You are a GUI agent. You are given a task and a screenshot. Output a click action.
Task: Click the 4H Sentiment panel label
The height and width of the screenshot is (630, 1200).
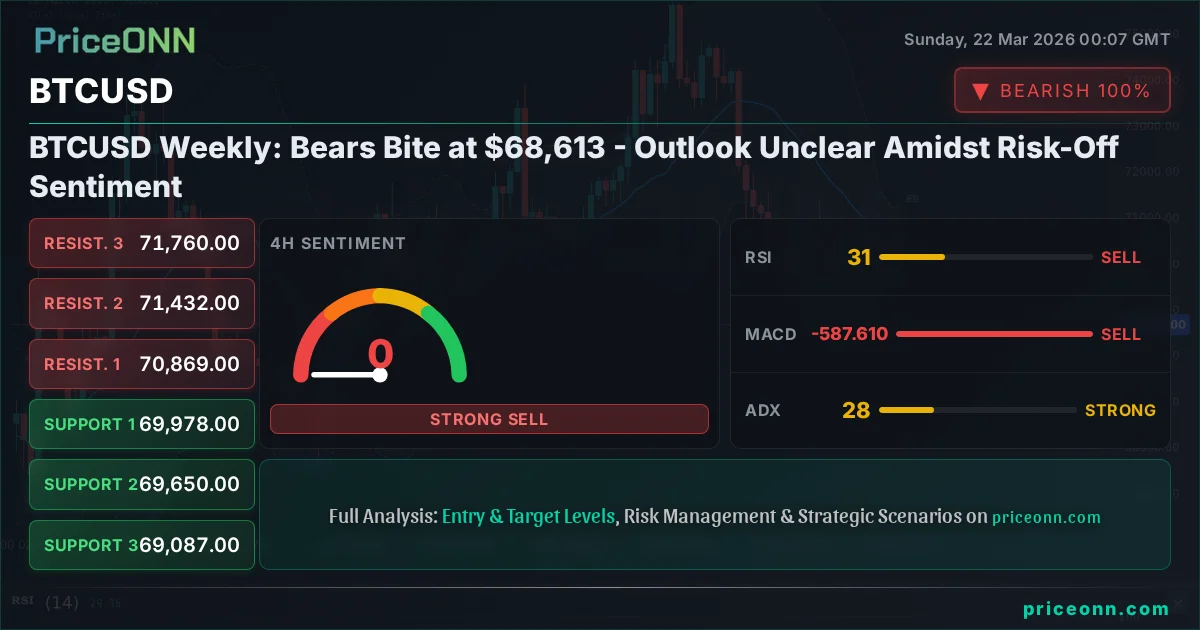click(338, 243)
